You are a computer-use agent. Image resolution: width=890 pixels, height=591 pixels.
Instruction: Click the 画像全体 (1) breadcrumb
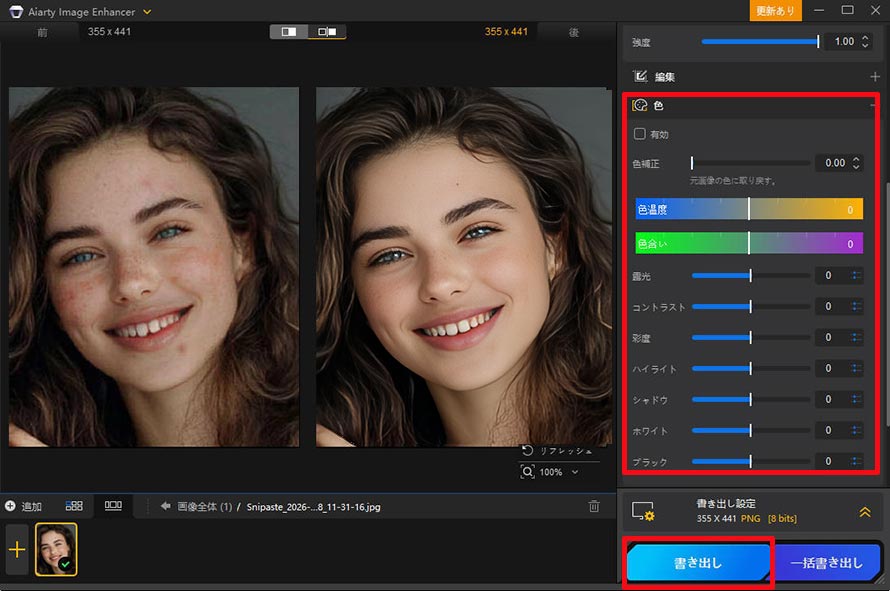(x=204, y=506)
